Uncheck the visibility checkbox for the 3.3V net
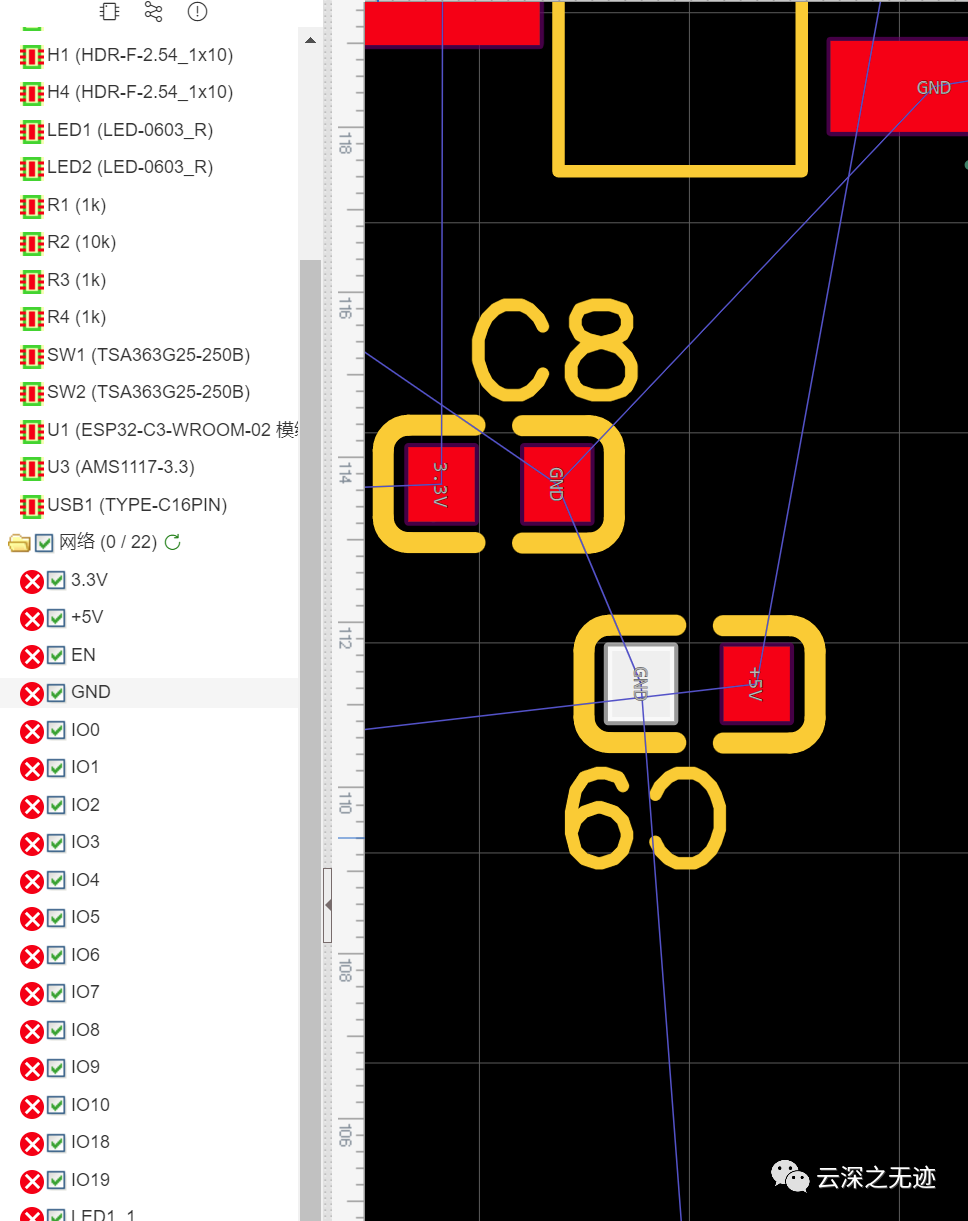The height and width of the screenshot is (1221, 968). 56,581
